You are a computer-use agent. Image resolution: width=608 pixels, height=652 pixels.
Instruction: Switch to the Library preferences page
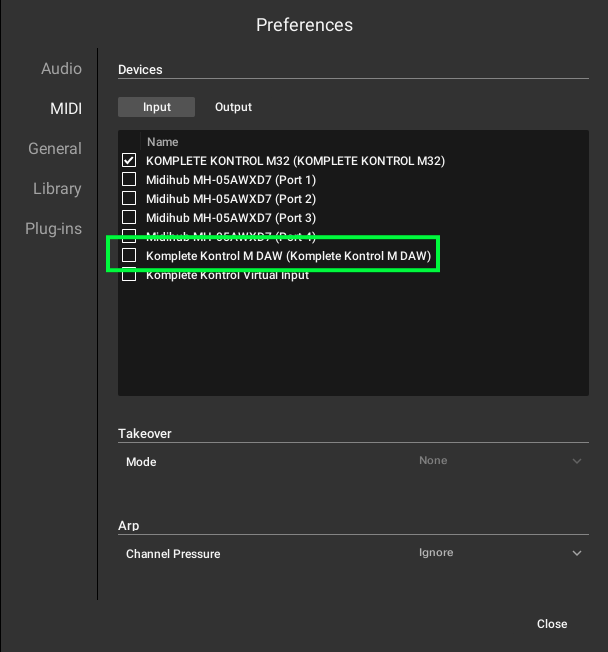click(x=57, y=188)
